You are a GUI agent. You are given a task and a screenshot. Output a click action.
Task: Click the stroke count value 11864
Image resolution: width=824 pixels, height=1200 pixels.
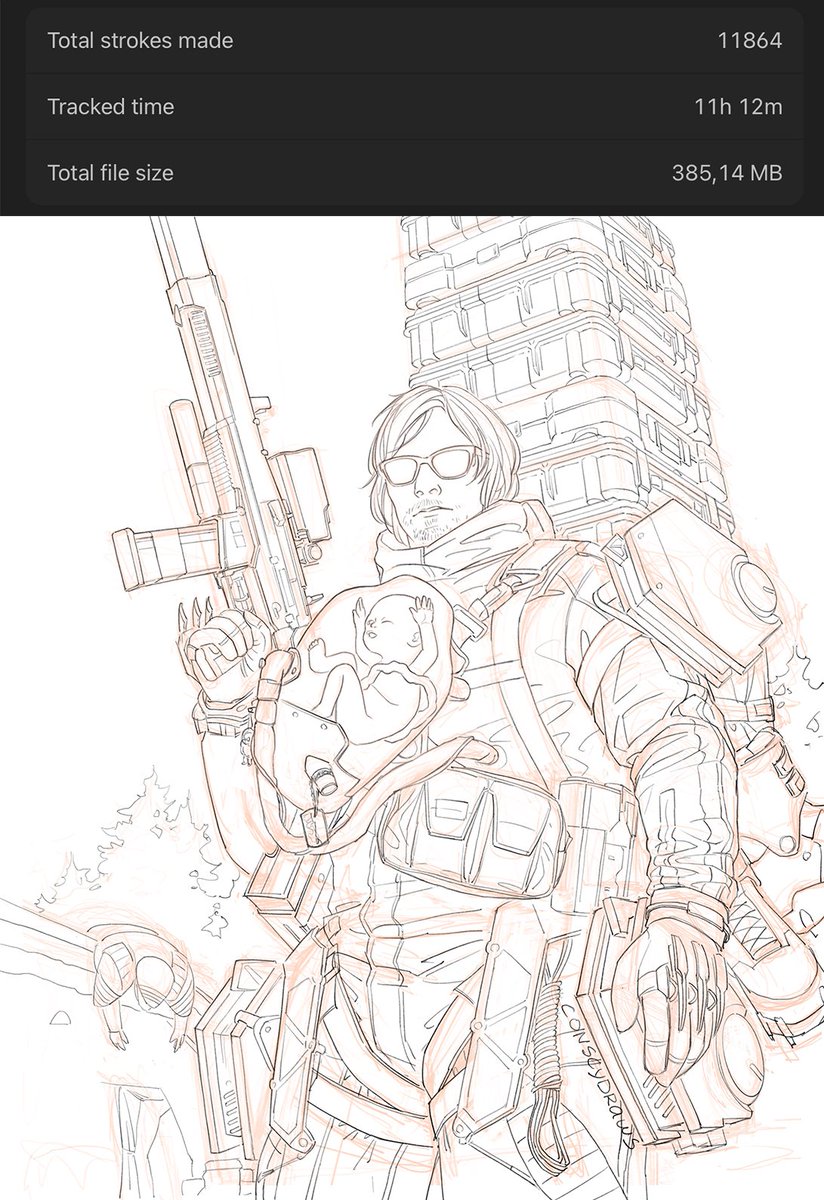[749, 41]
